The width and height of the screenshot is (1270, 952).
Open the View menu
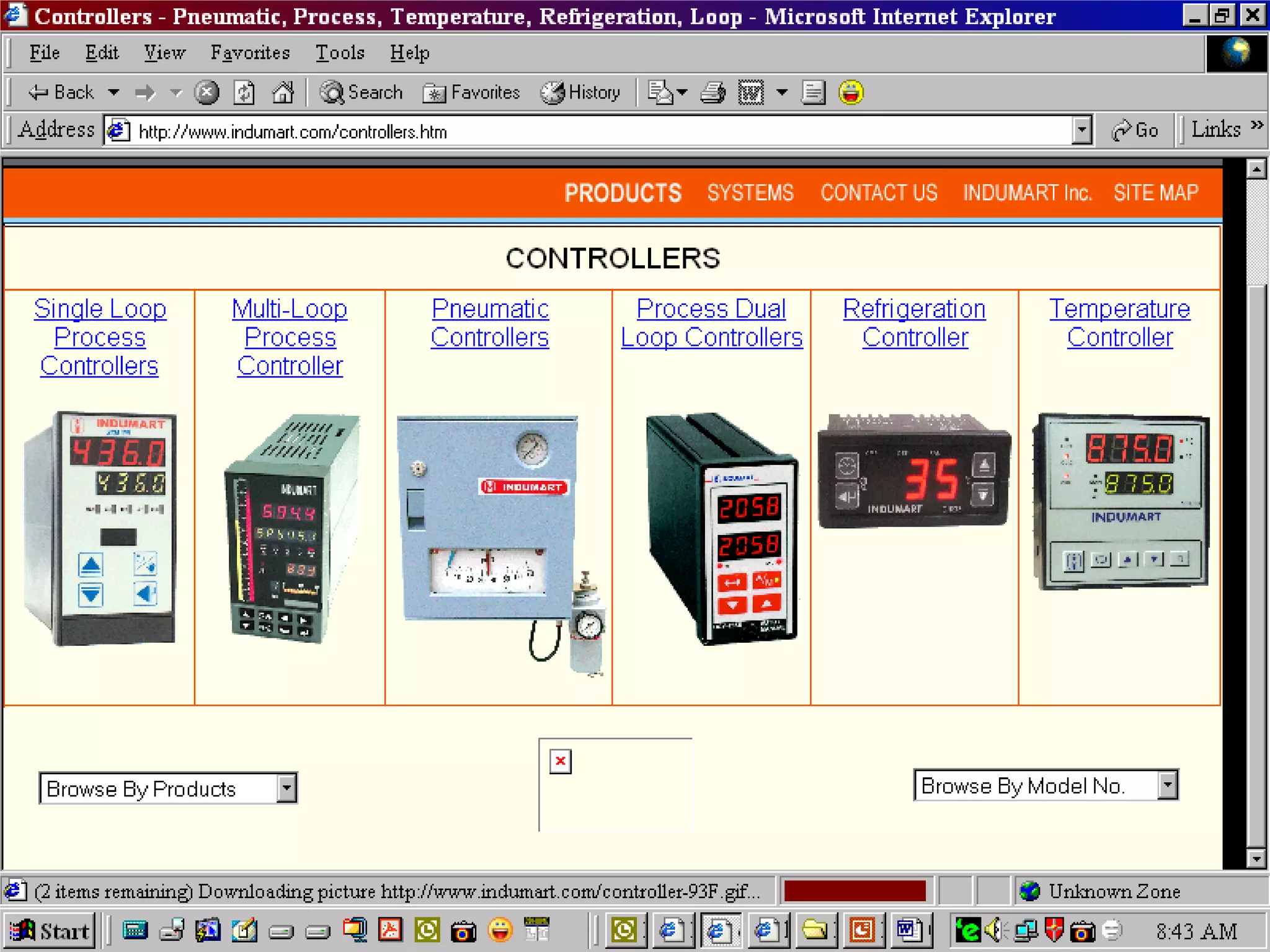pos(164,53)
